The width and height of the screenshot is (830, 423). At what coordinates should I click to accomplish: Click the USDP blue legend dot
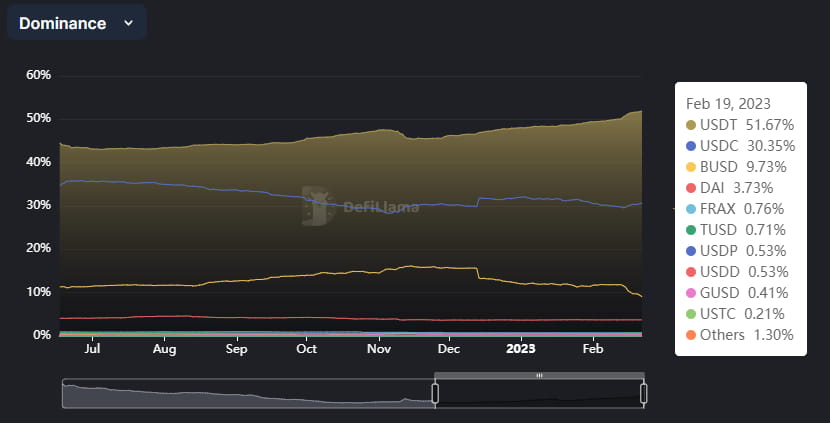(690, 251)
